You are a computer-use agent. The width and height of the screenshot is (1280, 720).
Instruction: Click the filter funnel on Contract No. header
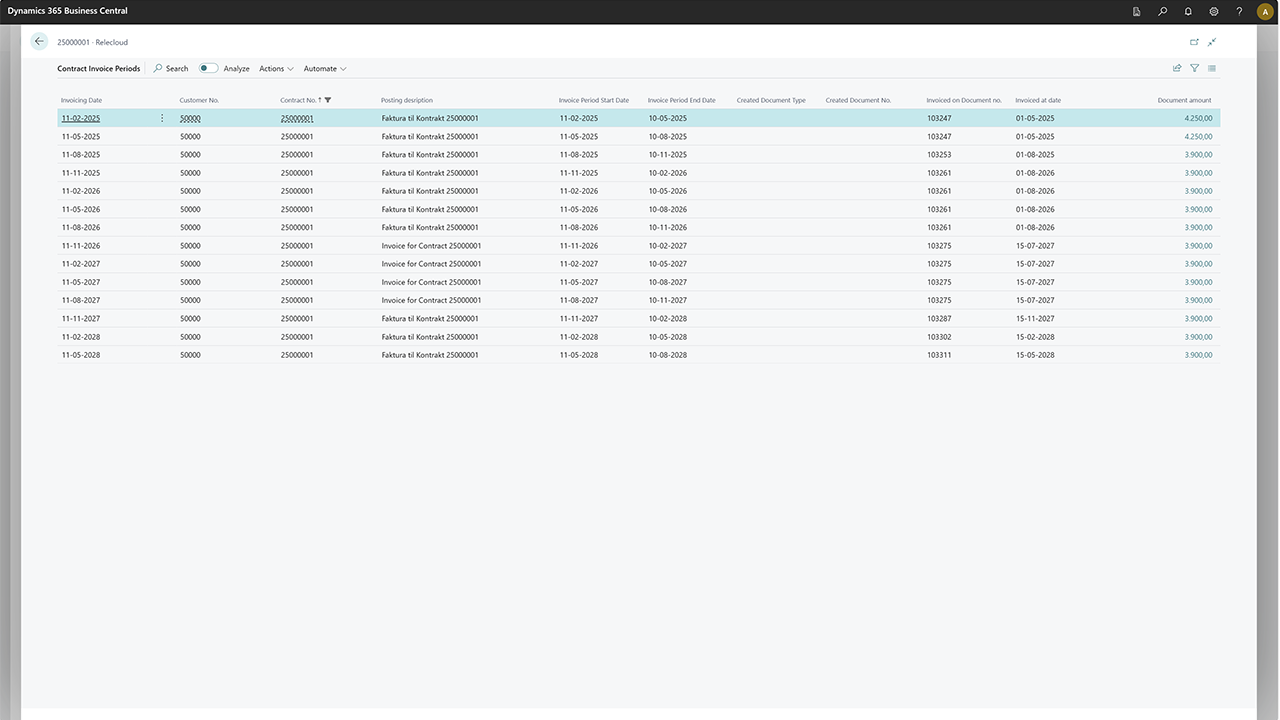[x=328, y=100]
